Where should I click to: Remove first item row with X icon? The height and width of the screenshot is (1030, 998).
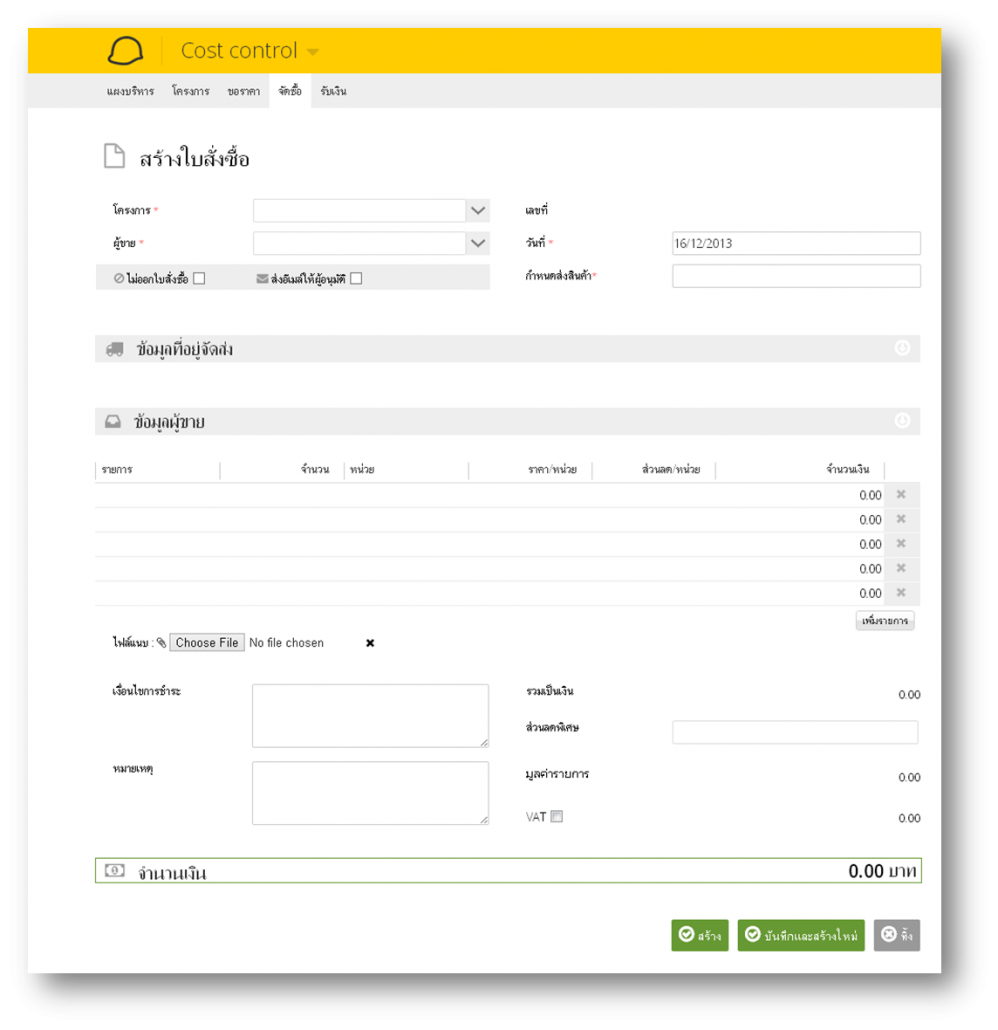901,495
